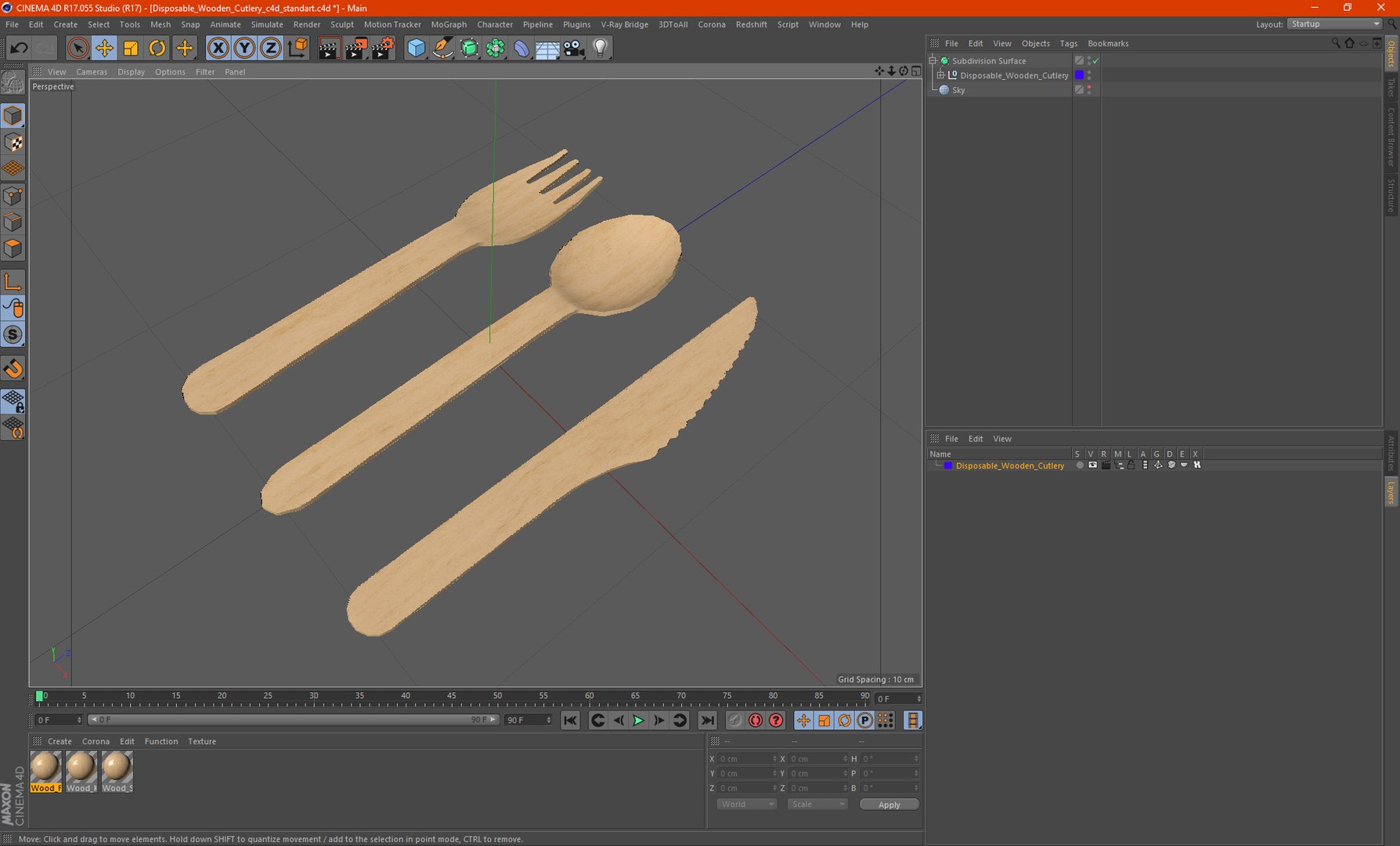Screen dimensions: 1400x846
Task: Open Render to Picture Viewer icon
Action: [x=355, y=49]
